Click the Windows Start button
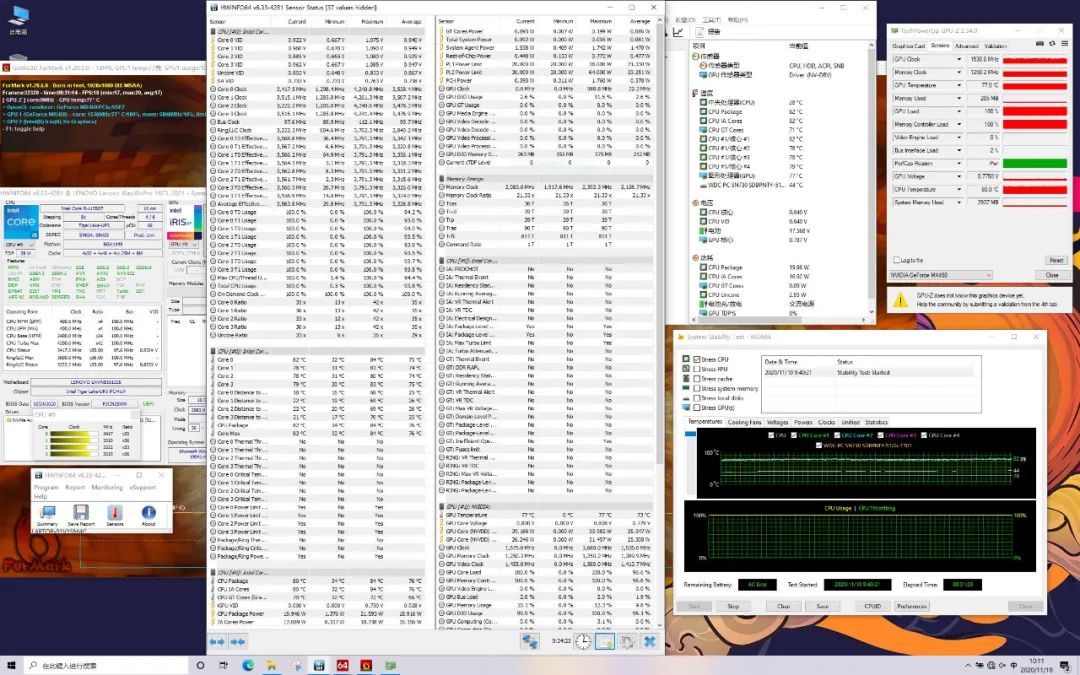 coord(11,664)
